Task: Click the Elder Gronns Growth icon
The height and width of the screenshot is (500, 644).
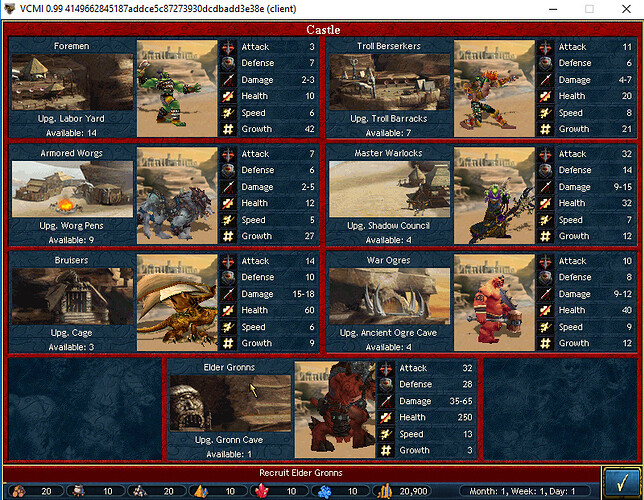Action: [x=386, y=450]
